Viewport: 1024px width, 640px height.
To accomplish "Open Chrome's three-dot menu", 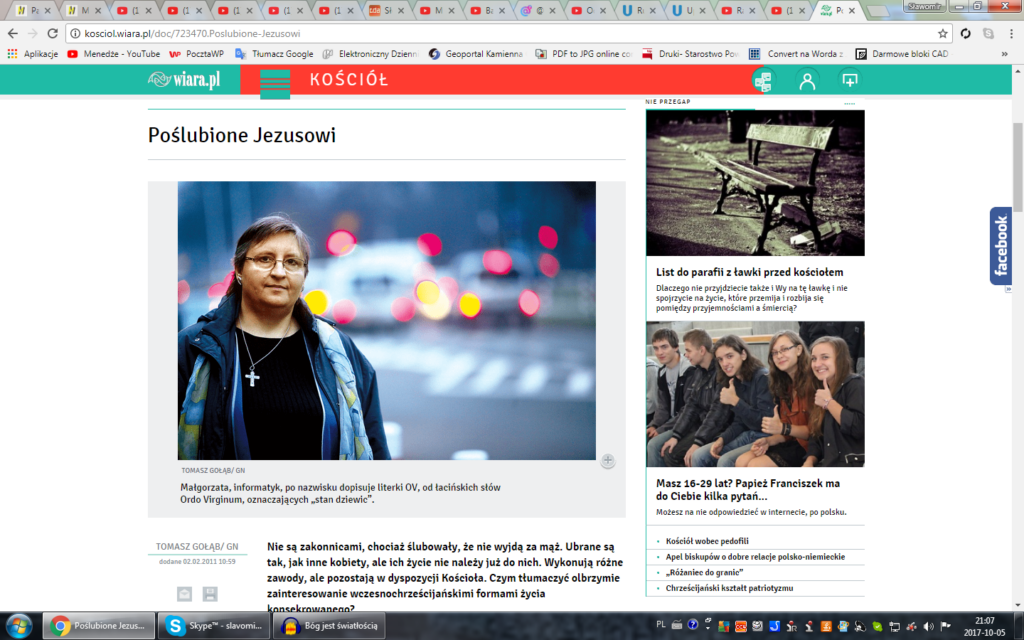I will (1010, 33).
